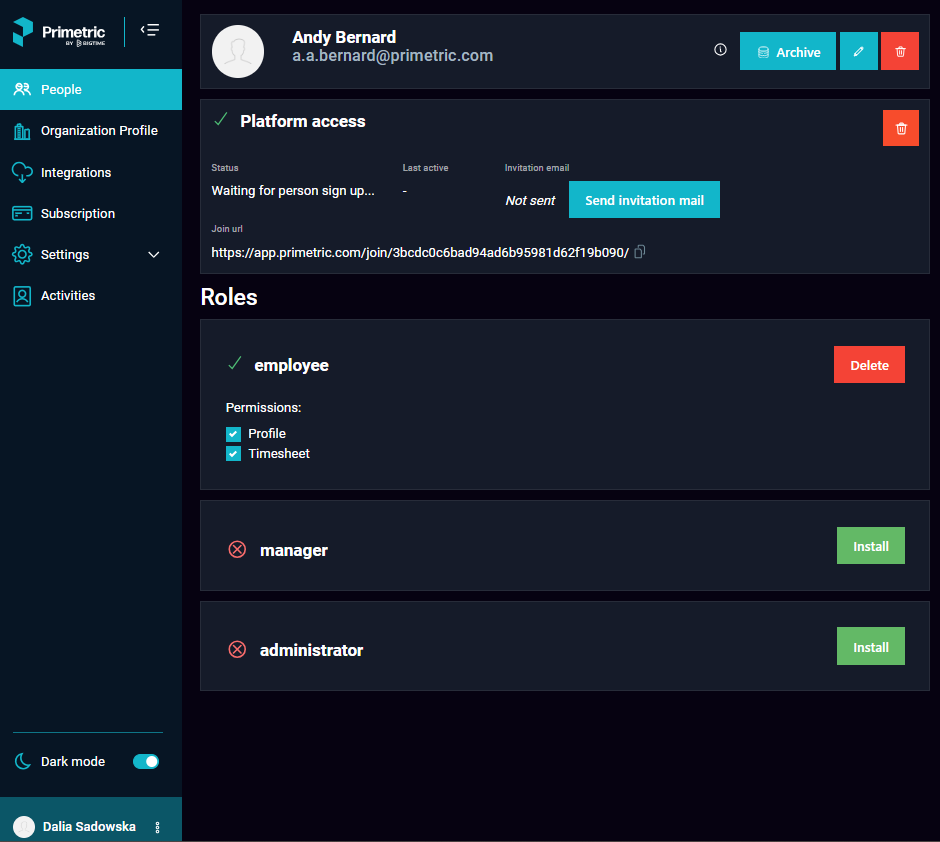Screen dimensions: 940x842
Task: Click the 'Permissions:' label
Action: click(x=263, y=408)
